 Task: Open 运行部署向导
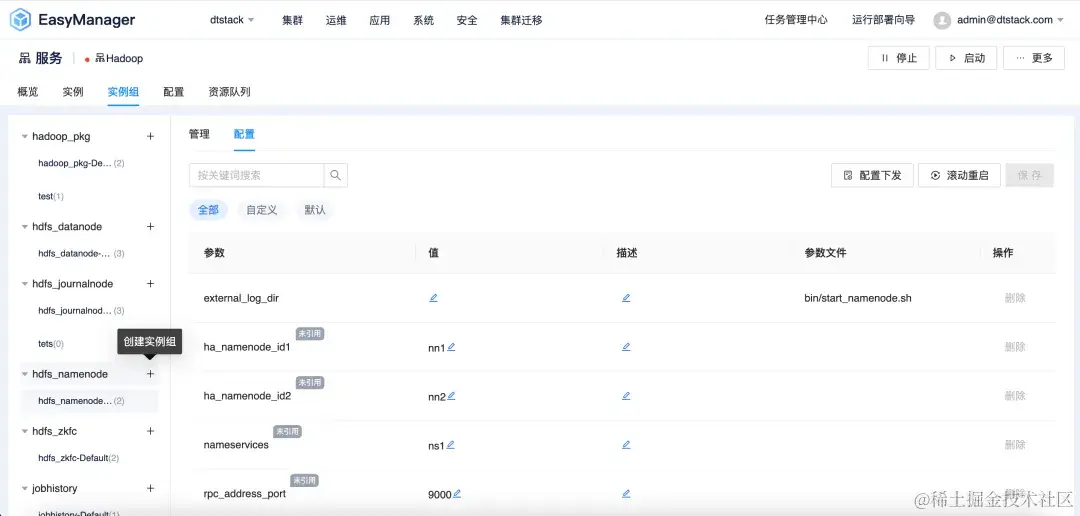coord(884,20)
